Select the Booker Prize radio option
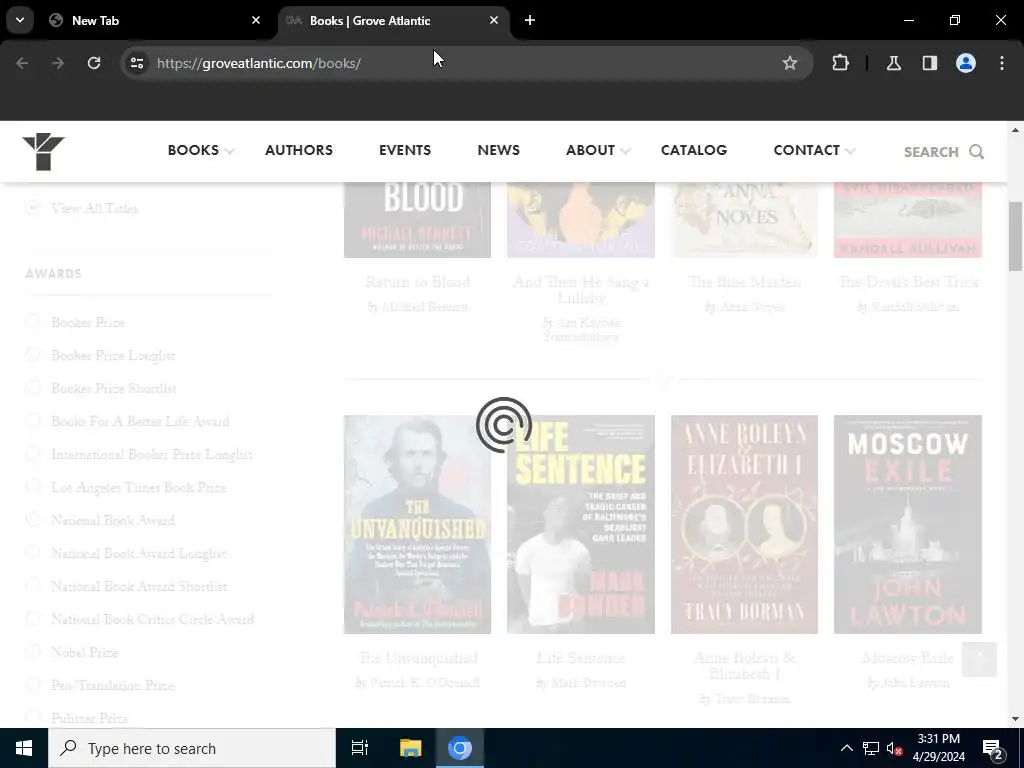Screen dimensions: 1024x768 33,321
